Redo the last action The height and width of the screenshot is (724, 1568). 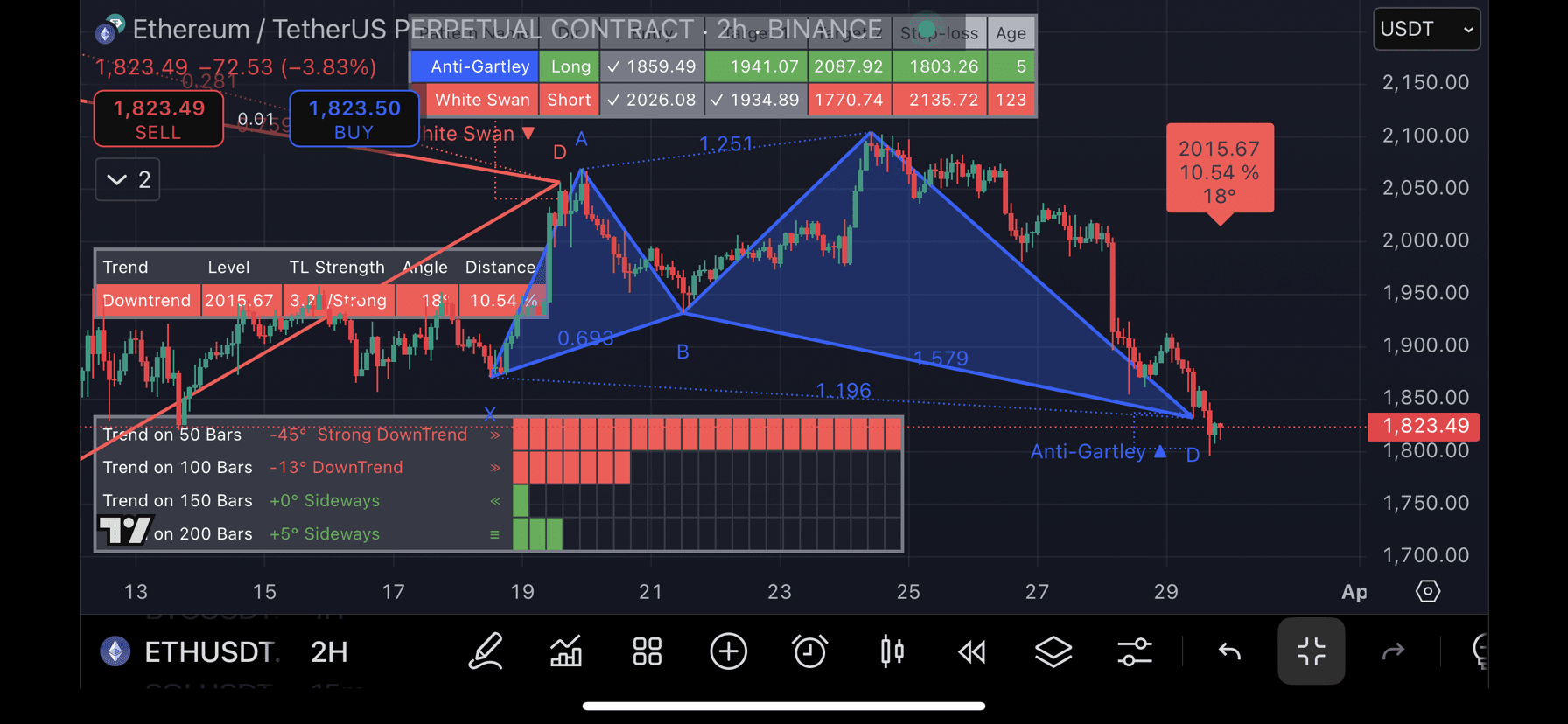pyautogui.click(x=1393, y=651)
